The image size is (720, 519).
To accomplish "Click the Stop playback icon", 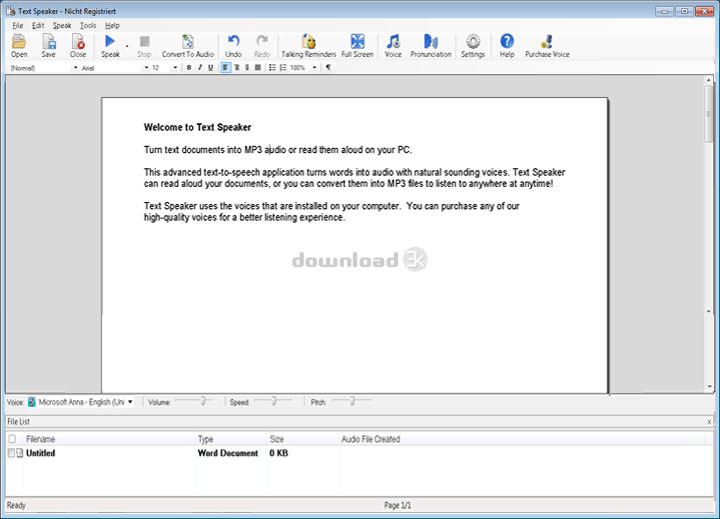I will click(x=144, y=45).
